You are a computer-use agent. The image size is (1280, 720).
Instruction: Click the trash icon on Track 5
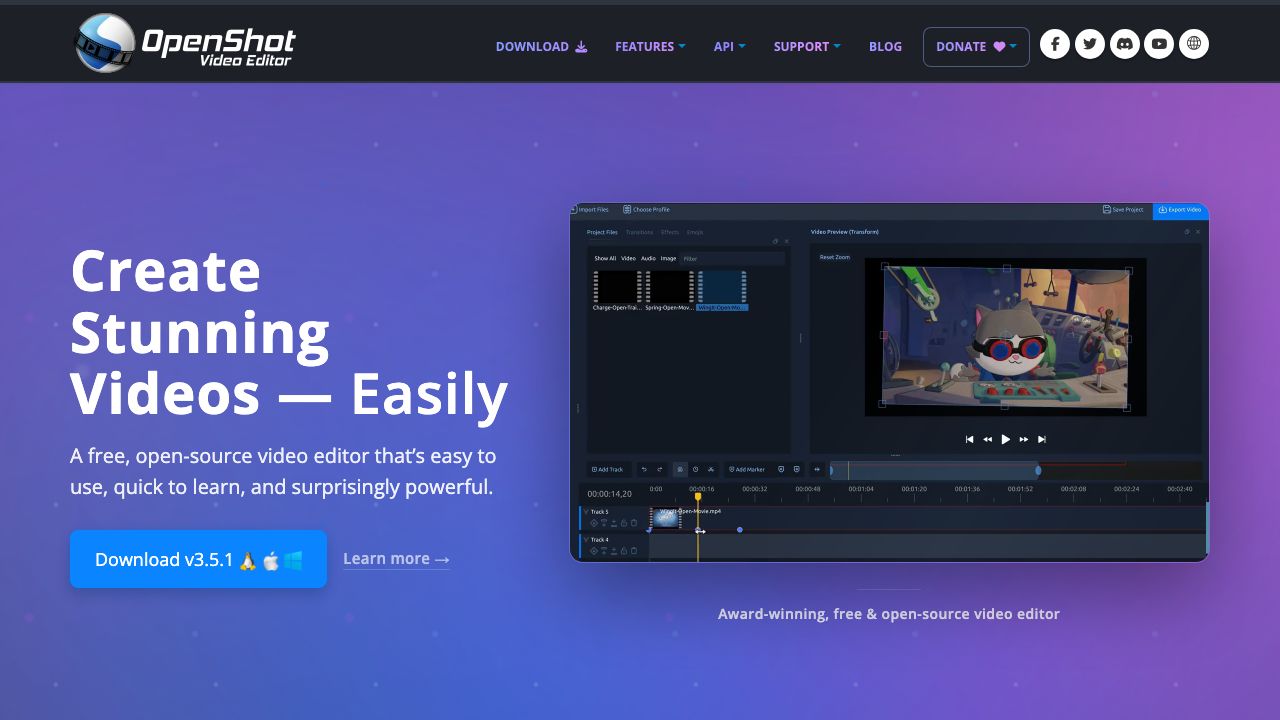[634, 523]
